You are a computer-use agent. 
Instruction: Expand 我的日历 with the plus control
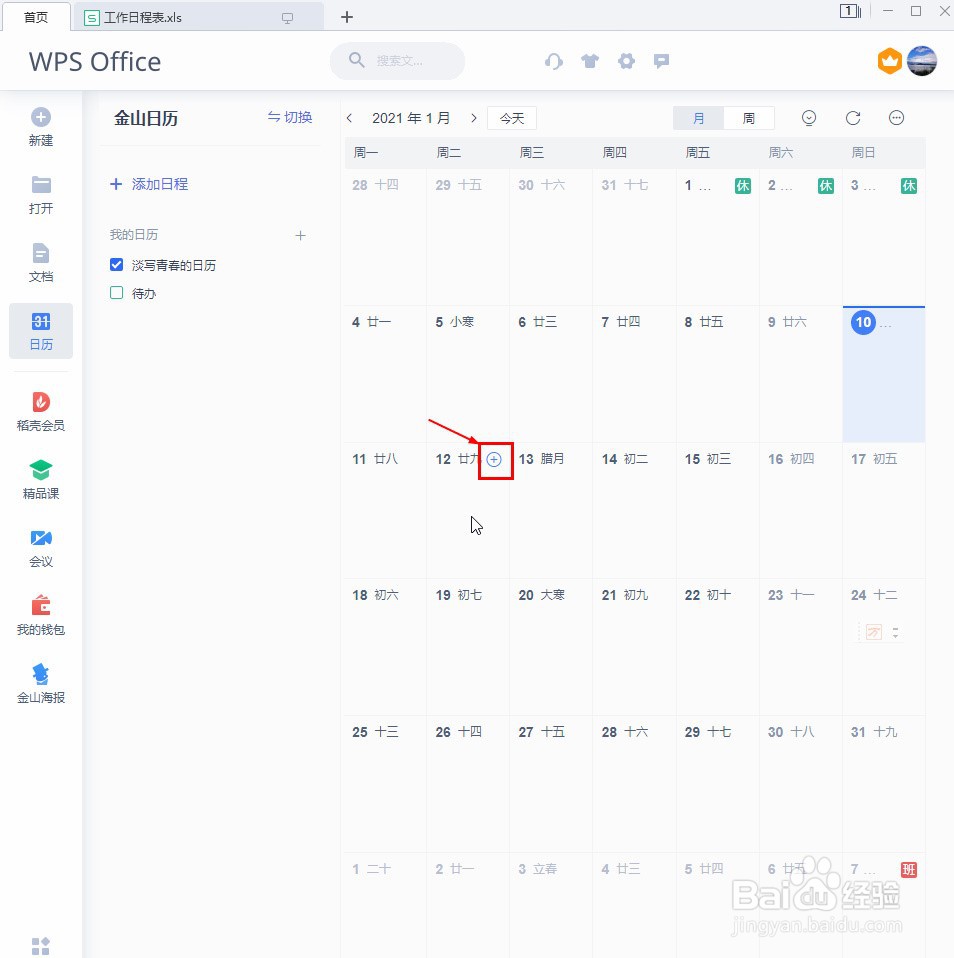pyautogui.click(x=300, y=235)
